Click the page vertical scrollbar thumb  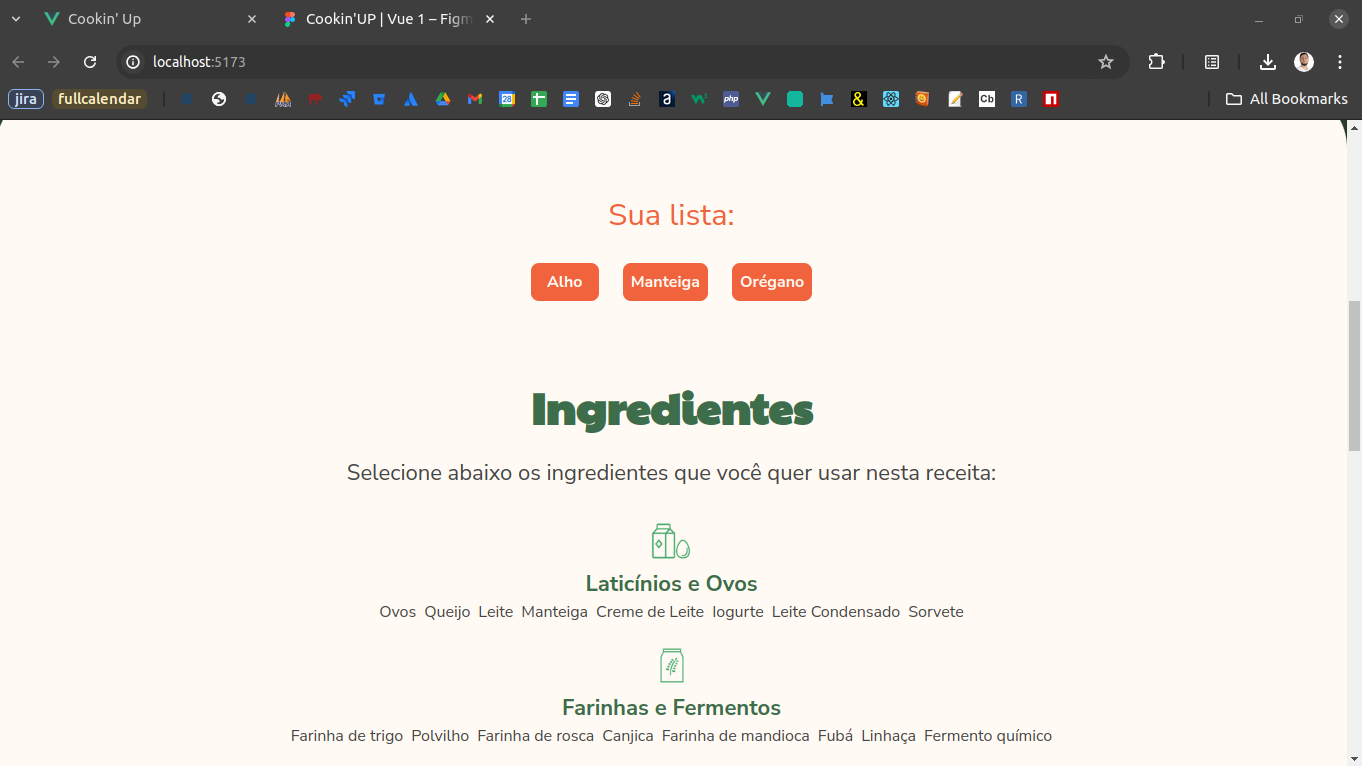(x=1355, y=375)
